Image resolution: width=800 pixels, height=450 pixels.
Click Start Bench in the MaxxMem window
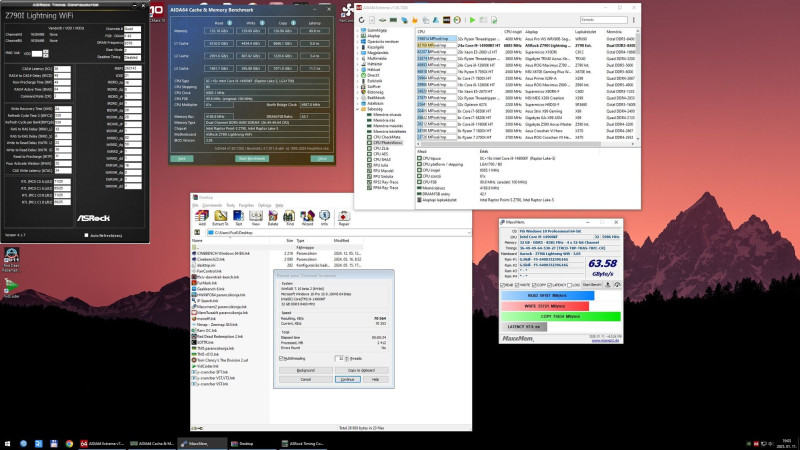coord(592,285)
